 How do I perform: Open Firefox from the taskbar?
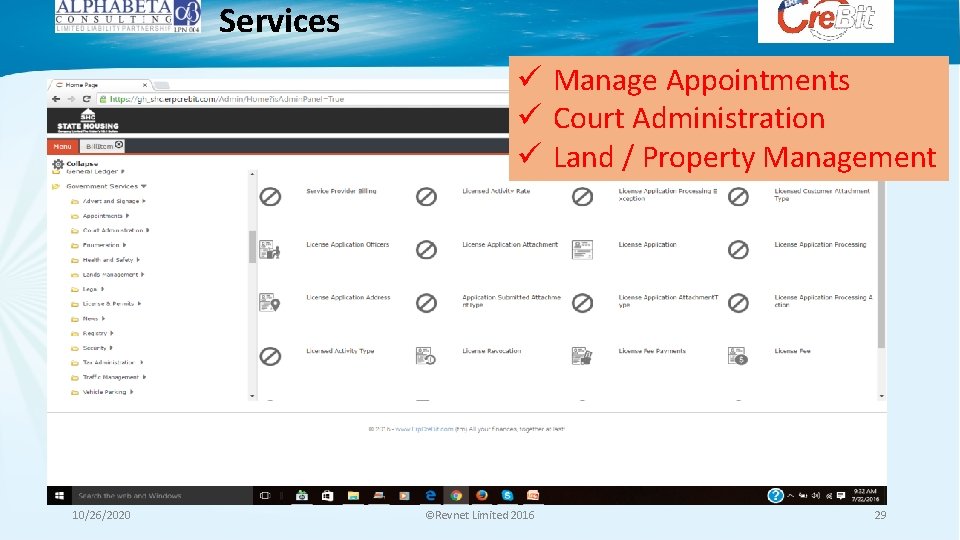tap(482, 495)
